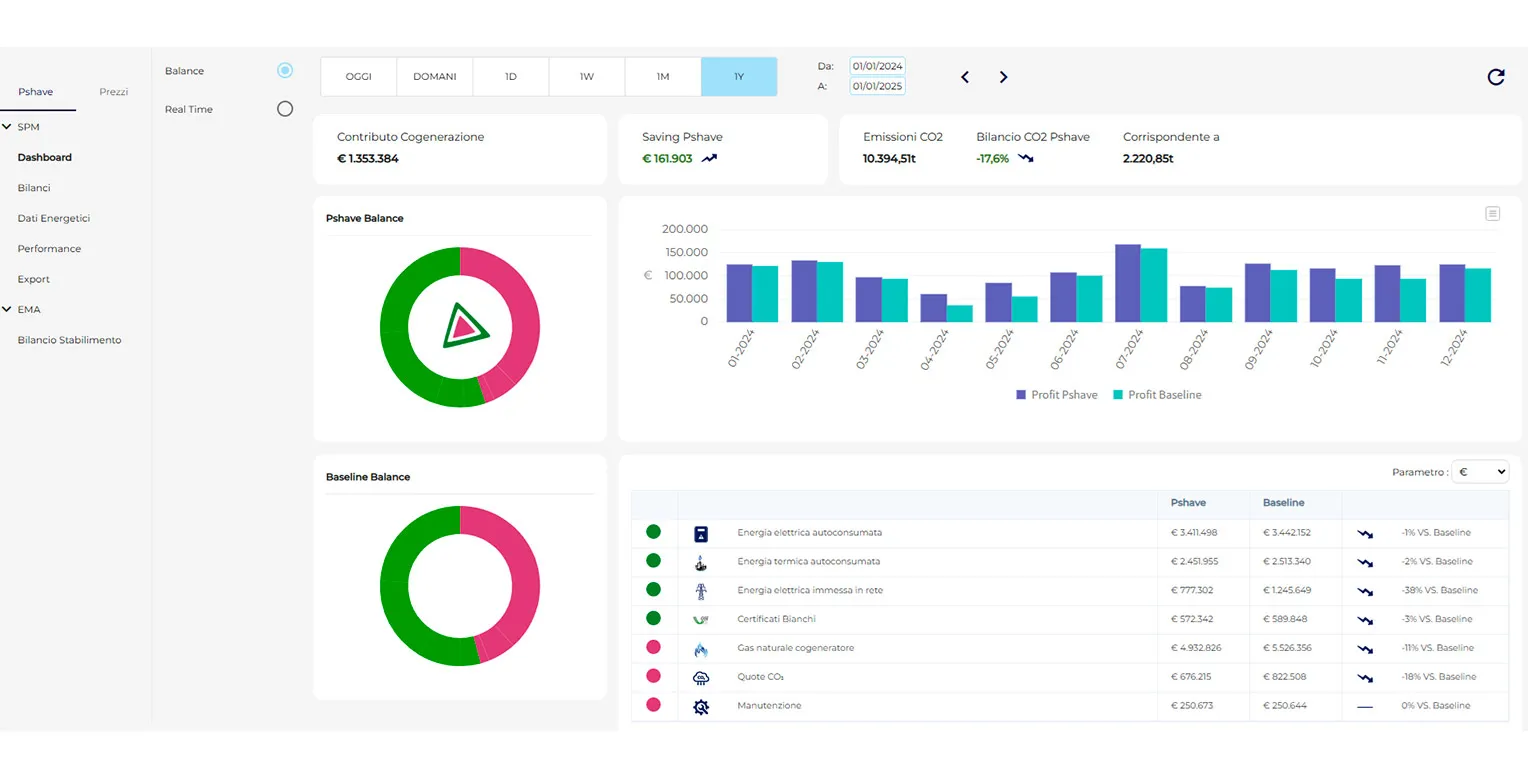Viewport: 1528px width, 778px height.
Task: Open the Performance sidebar link
Action: (x=49, y=248)
